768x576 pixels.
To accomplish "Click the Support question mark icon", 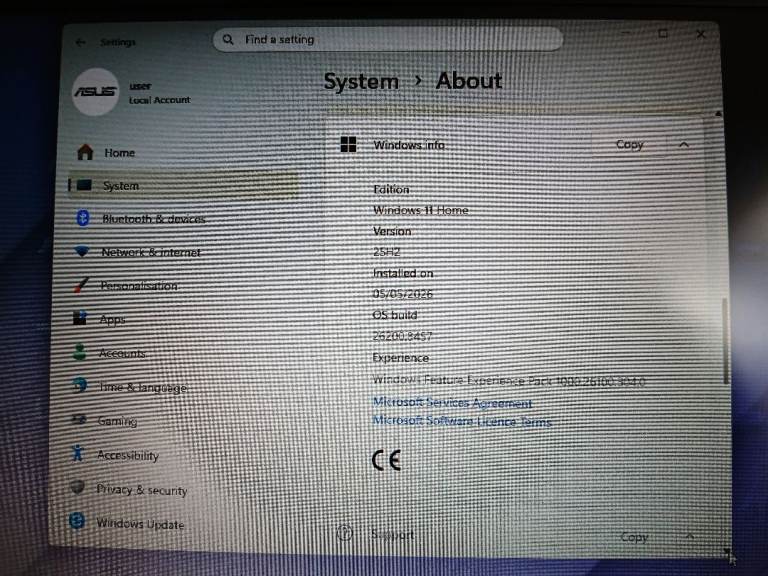I will click(x=345, y=533).
